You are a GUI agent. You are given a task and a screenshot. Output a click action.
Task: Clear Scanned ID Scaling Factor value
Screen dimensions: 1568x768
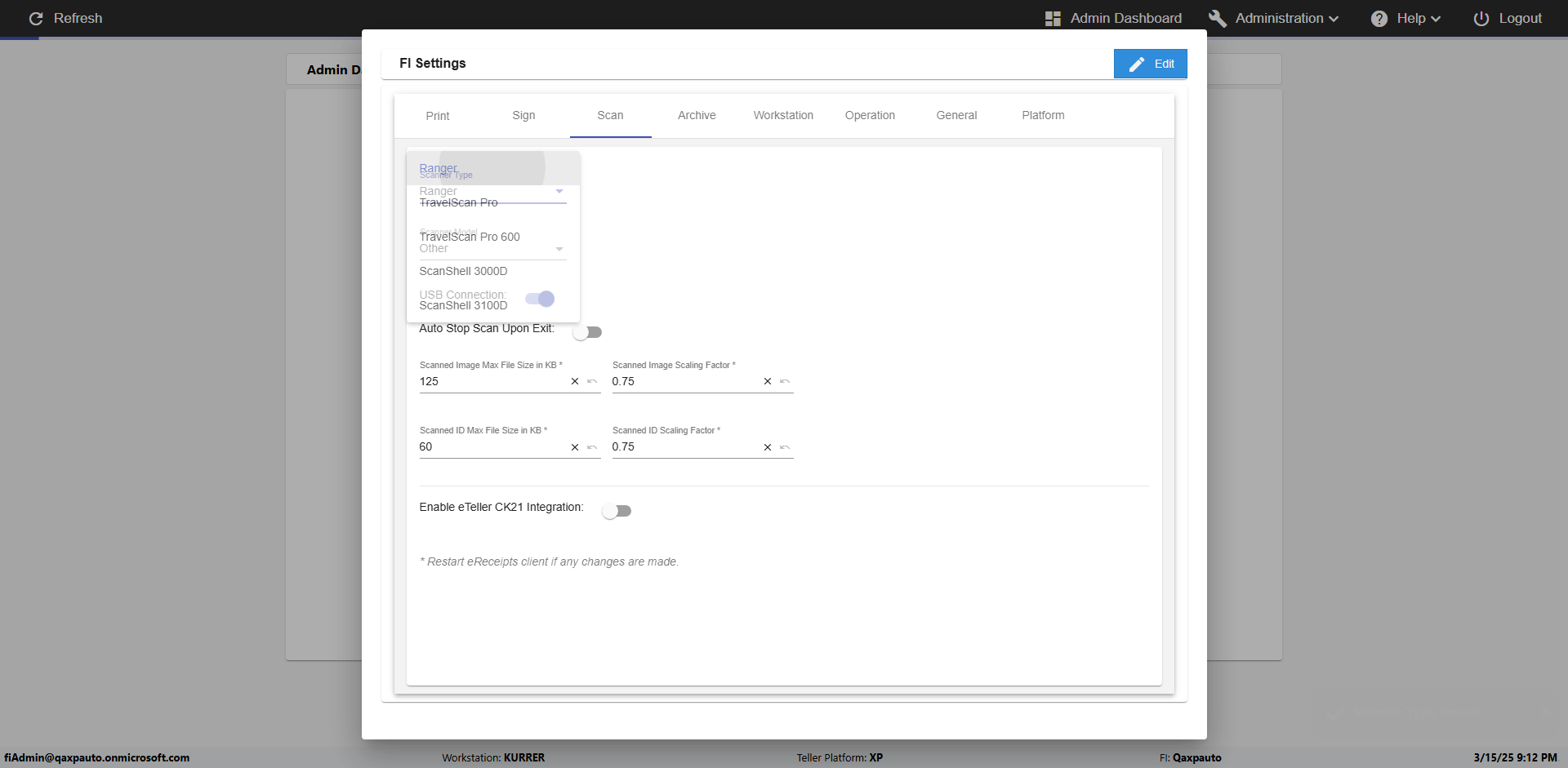coord(768,447)
